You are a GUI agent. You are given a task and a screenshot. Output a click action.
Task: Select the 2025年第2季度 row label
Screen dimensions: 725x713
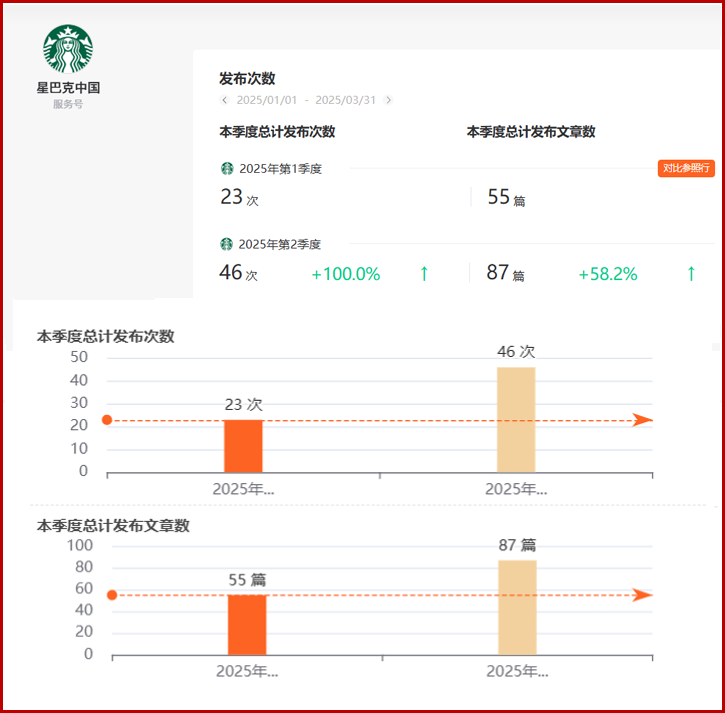tap(279, 244)
